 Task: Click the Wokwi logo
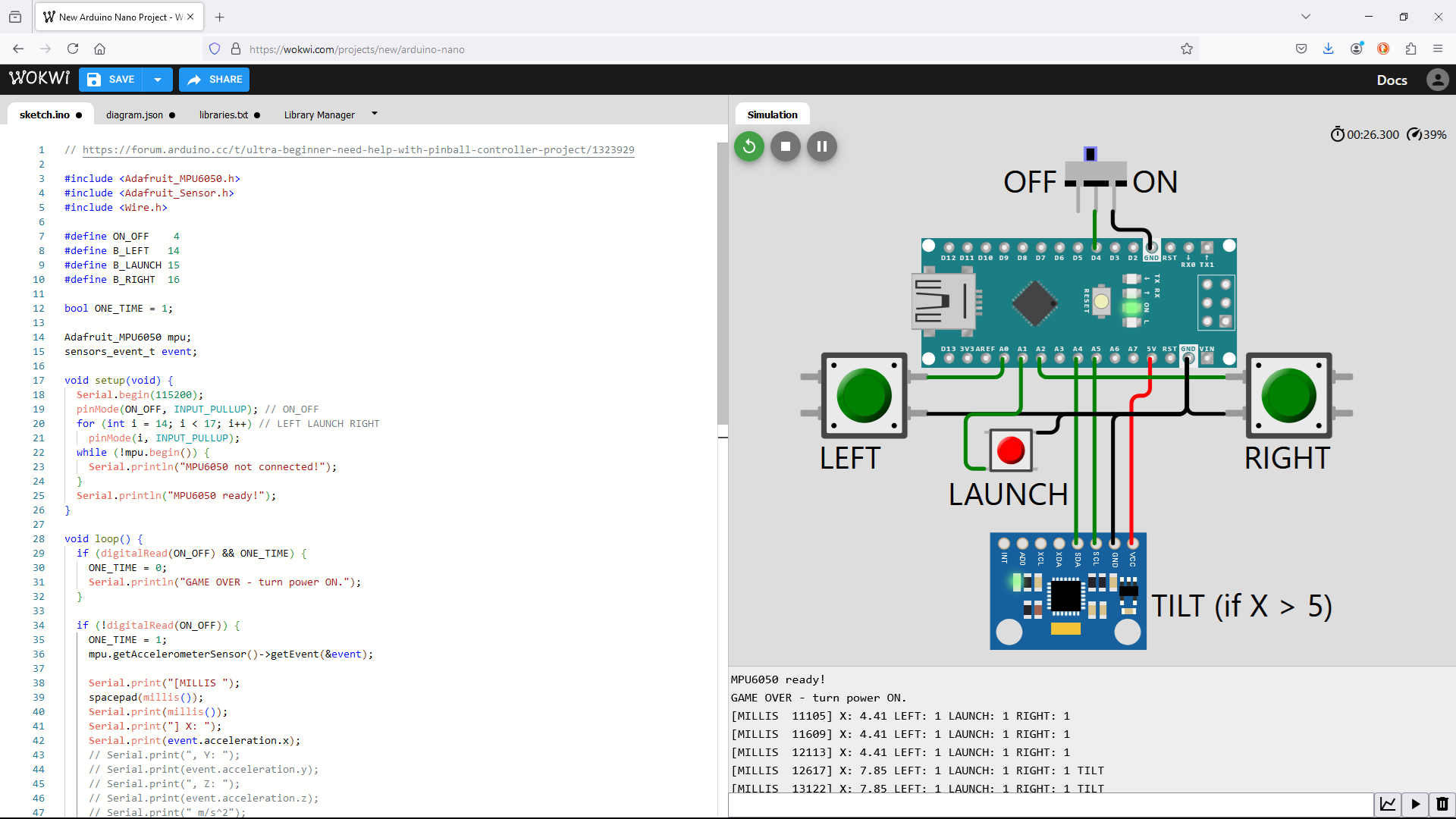(x=39, y=77)
